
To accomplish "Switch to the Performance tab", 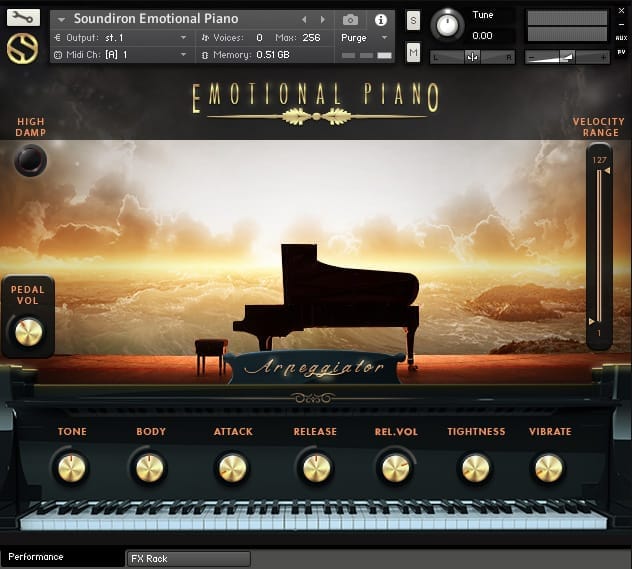I will [x=62, y=557].
